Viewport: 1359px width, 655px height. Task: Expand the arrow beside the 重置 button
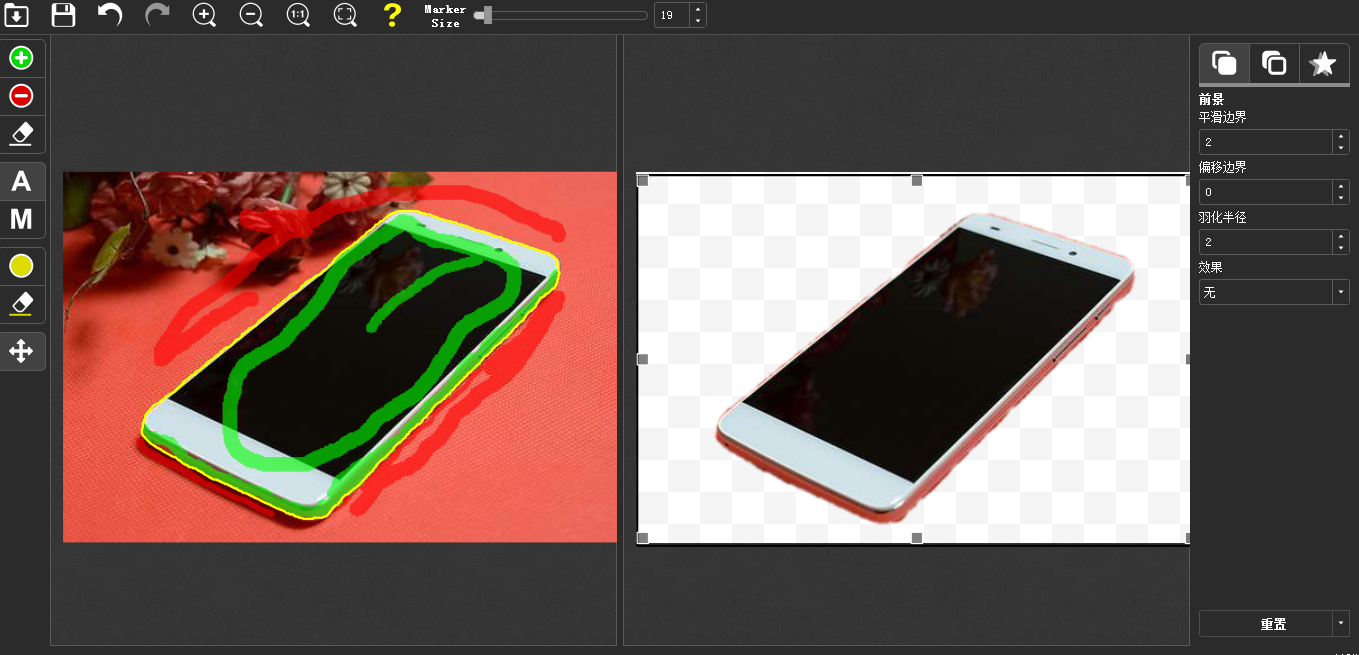pos(1341,623)
